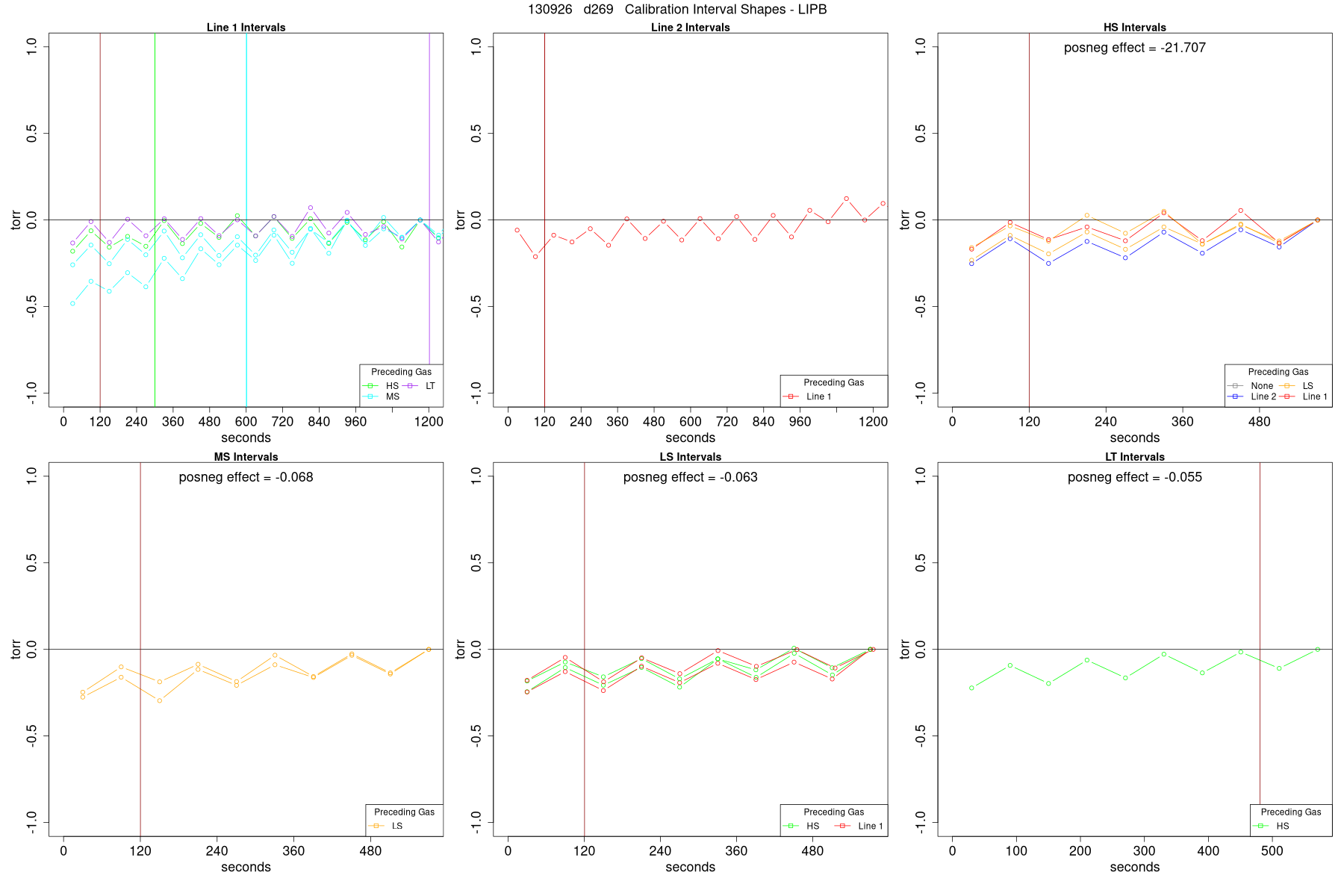Screen dimensions: 1344x896
Task: Click the red vertical line in MS Intervals plot
Action: coord(140,649)
